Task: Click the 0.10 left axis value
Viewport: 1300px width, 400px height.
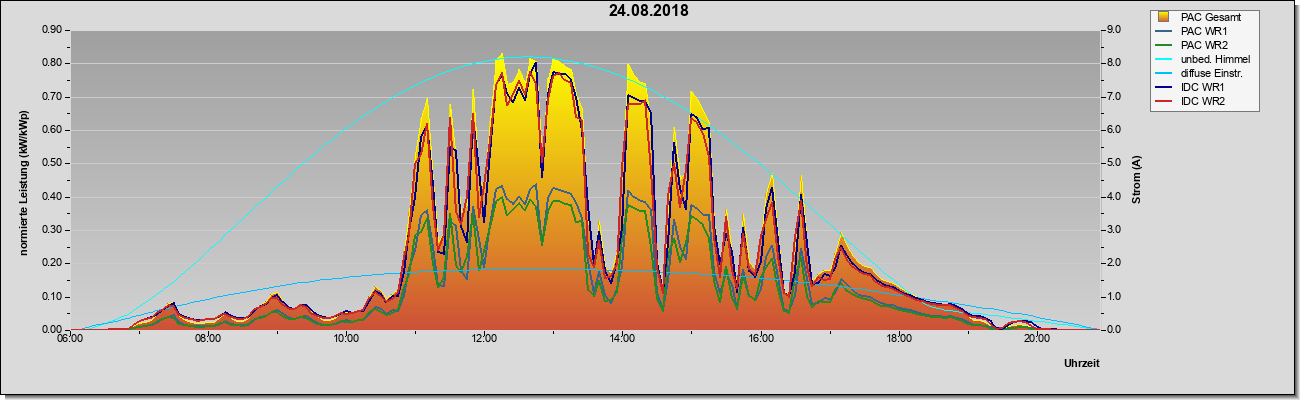Action: click(x=53, y=297)
